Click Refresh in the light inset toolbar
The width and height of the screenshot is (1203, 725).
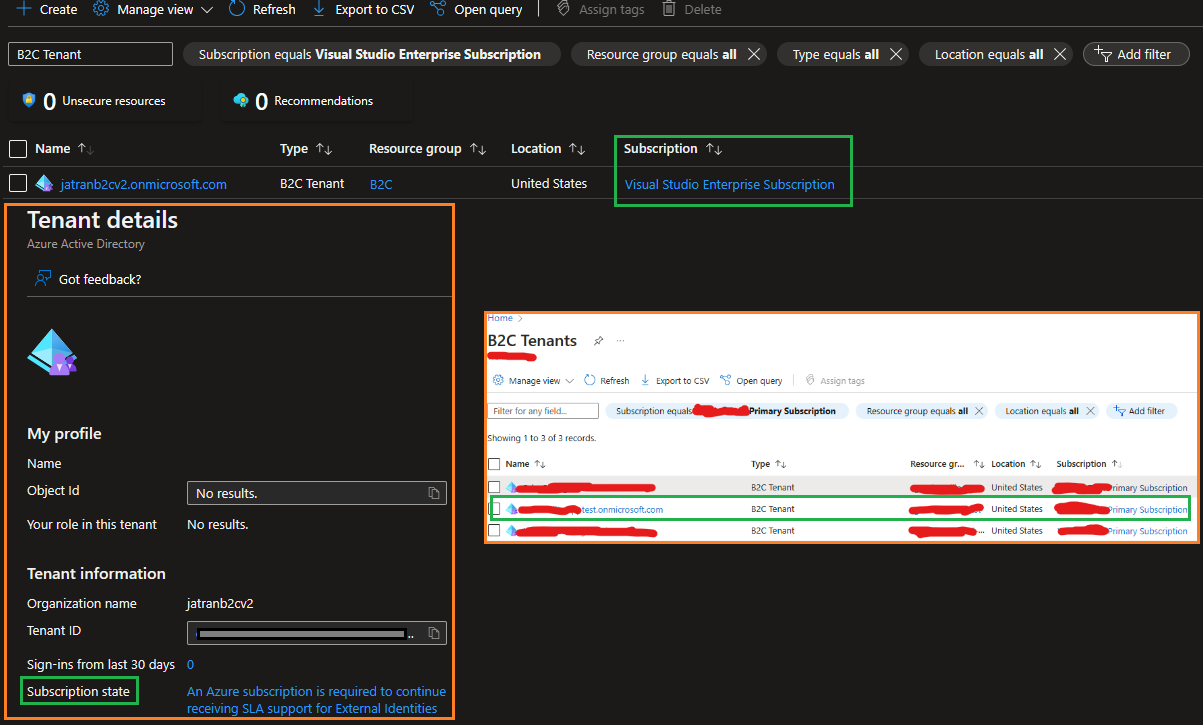[607, 381]
